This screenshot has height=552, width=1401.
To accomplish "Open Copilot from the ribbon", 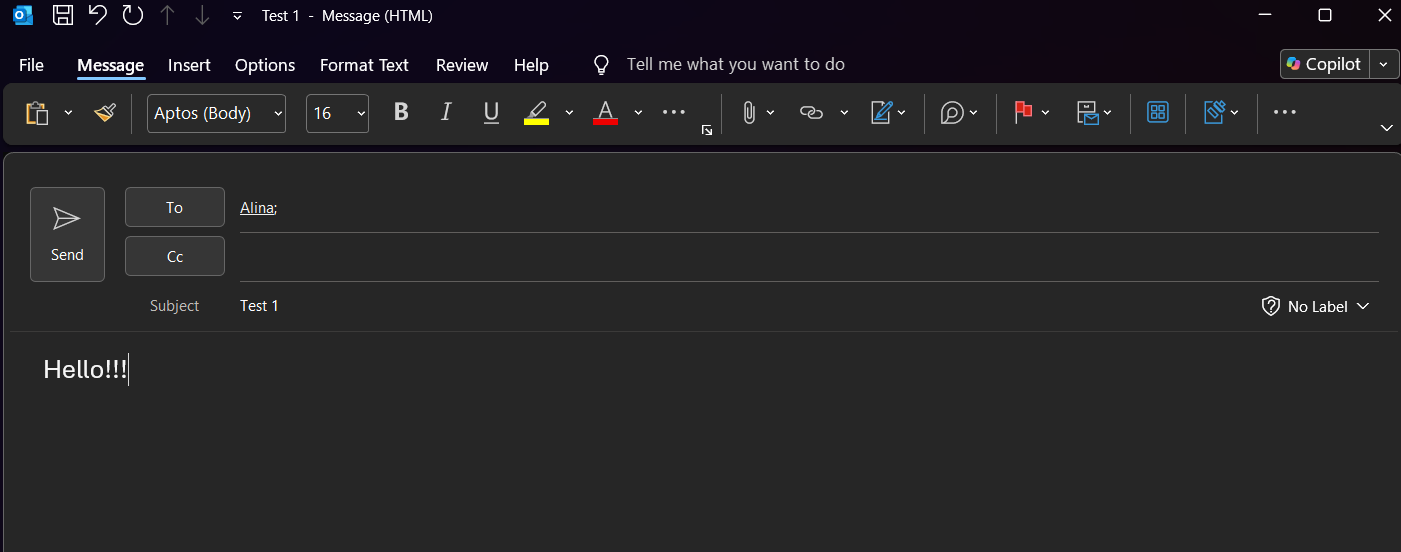I will [x=1325, y=64].
